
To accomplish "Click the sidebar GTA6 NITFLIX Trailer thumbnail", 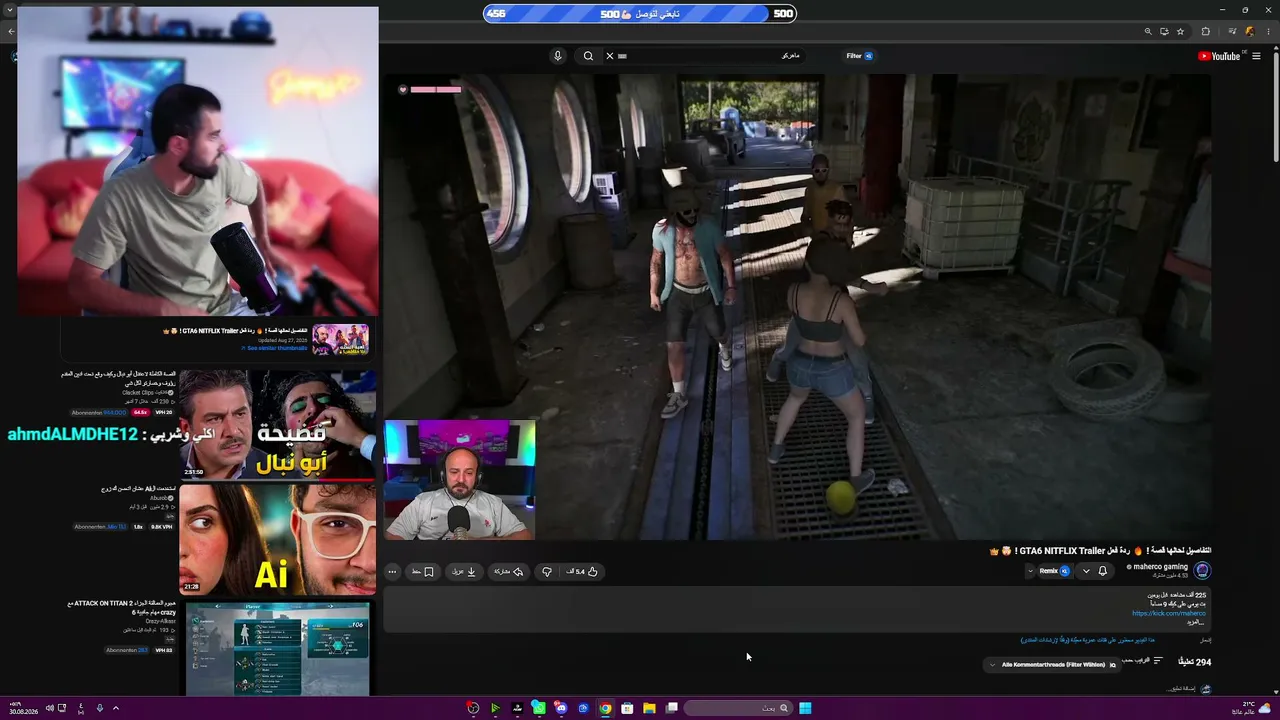I will pyautogui.click(x=341, y=340).
